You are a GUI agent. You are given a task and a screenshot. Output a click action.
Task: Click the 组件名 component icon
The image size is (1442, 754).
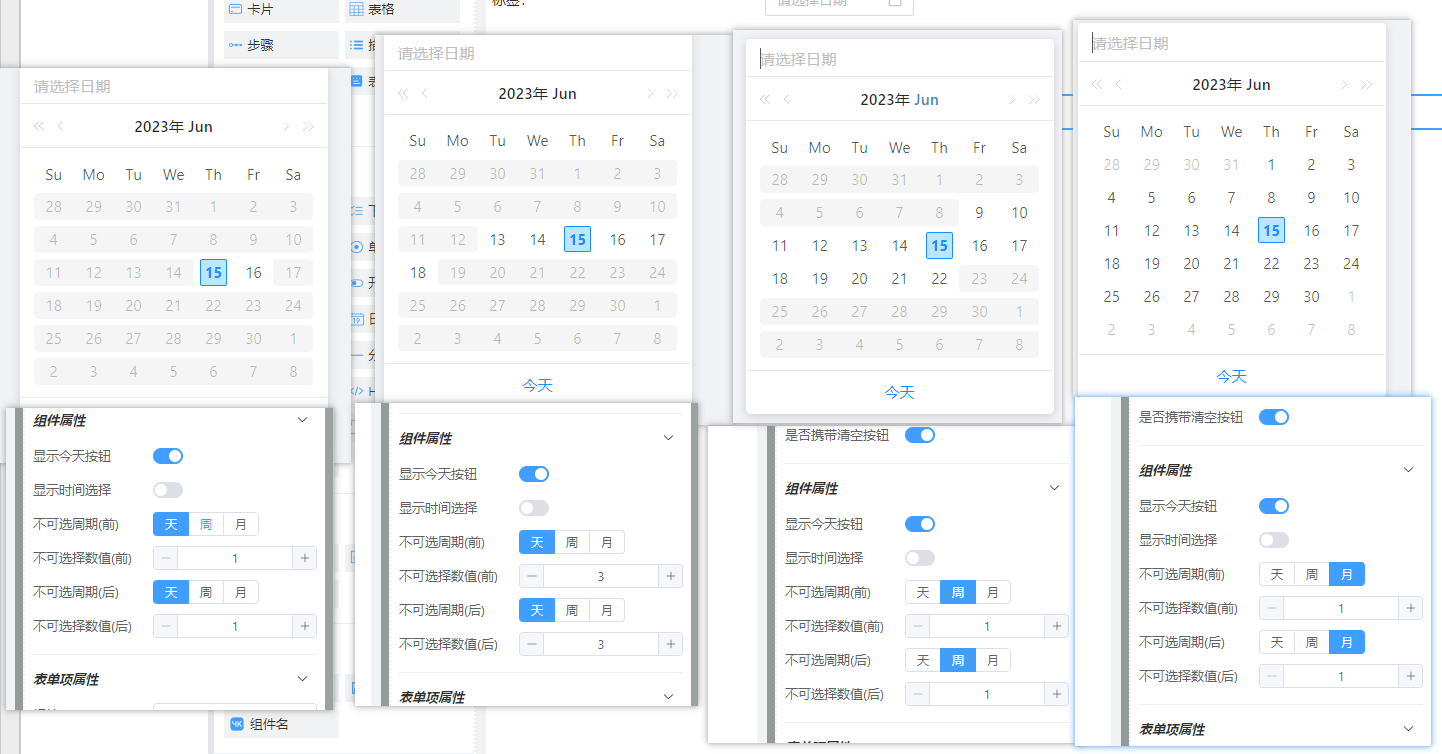237,724
